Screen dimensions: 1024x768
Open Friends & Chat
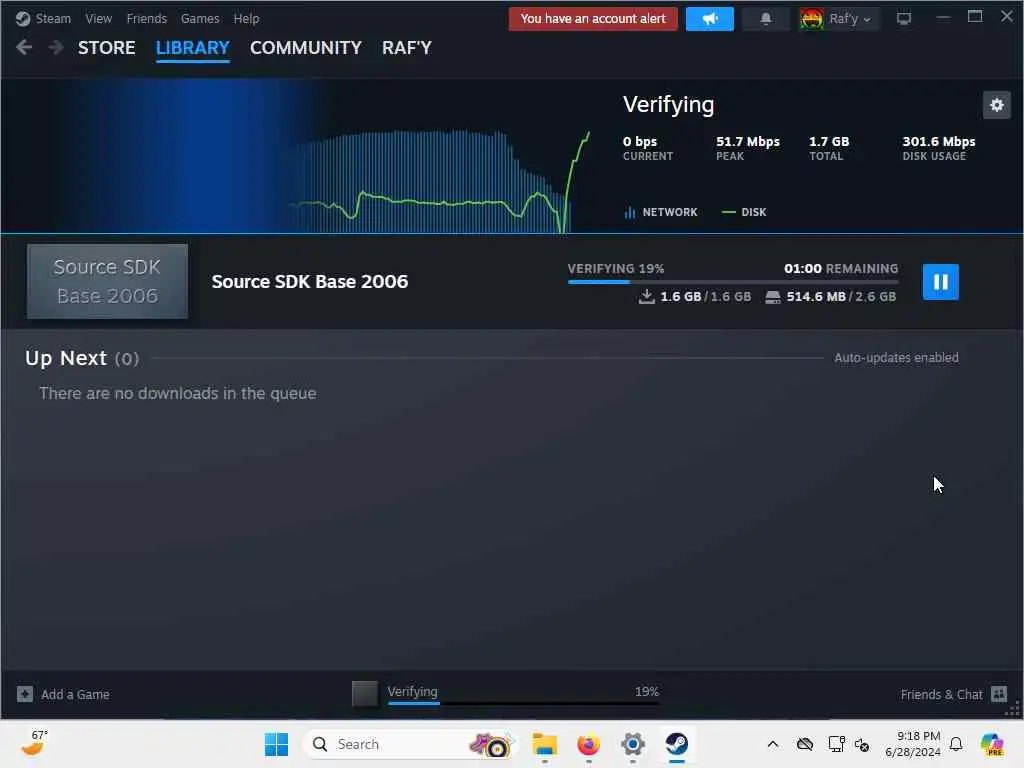click(x=953, y=694)
